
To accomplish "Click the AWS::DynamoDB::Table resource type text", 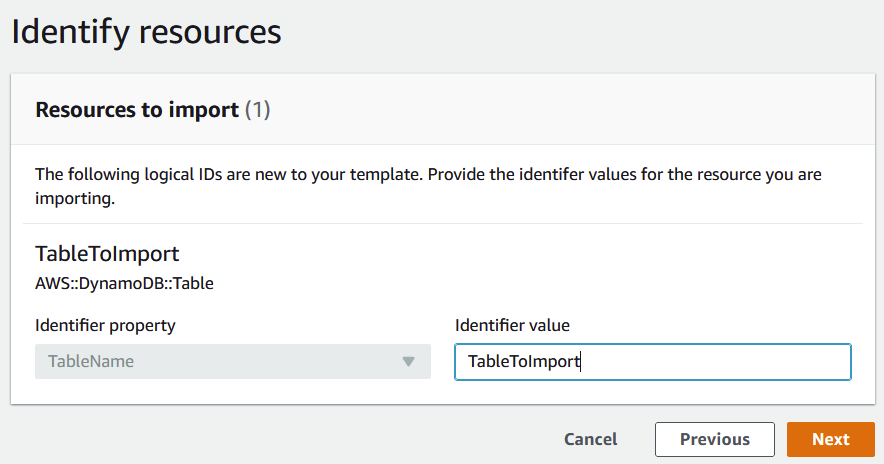I will pos(124,283).
